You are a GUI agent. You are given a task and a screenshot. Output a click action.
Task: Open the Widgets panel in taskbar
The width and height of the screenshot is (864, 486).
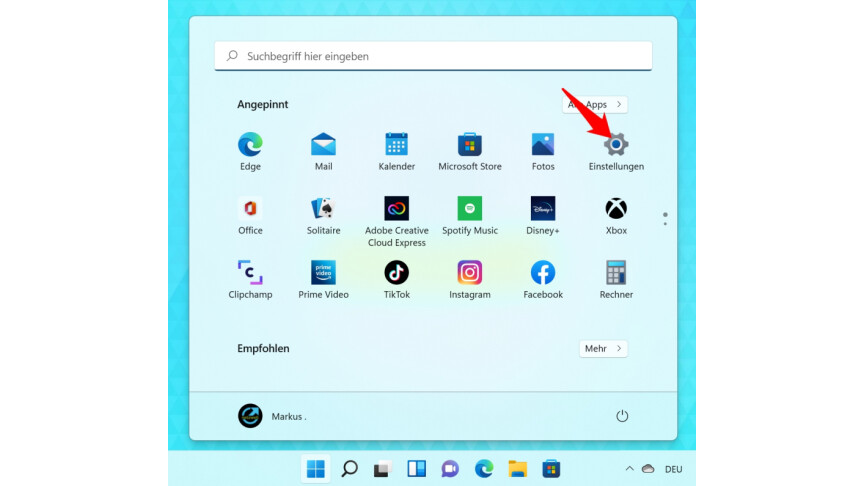[x=417, y=469]
